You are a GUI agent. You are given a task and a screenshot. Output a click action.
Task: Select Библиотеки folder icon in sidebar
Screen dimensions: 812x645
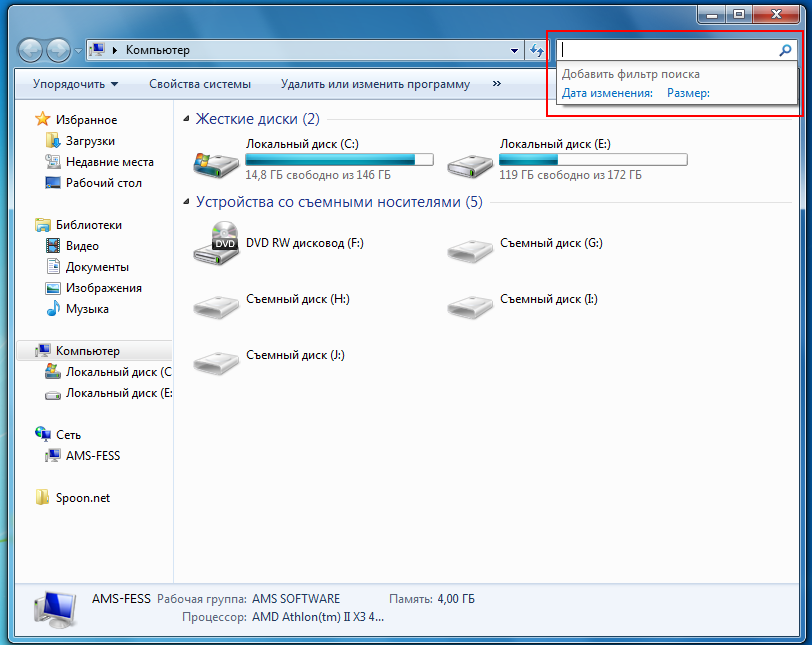[x=42, y=225]
